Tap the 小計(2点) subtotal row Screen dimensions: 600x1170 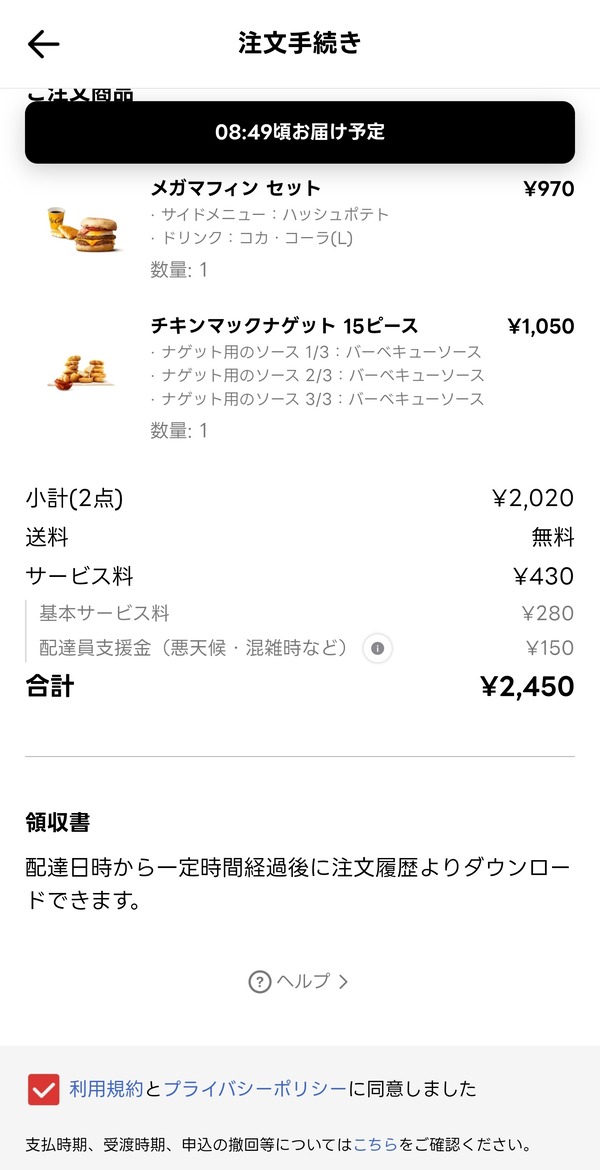[x=300, y=498]
